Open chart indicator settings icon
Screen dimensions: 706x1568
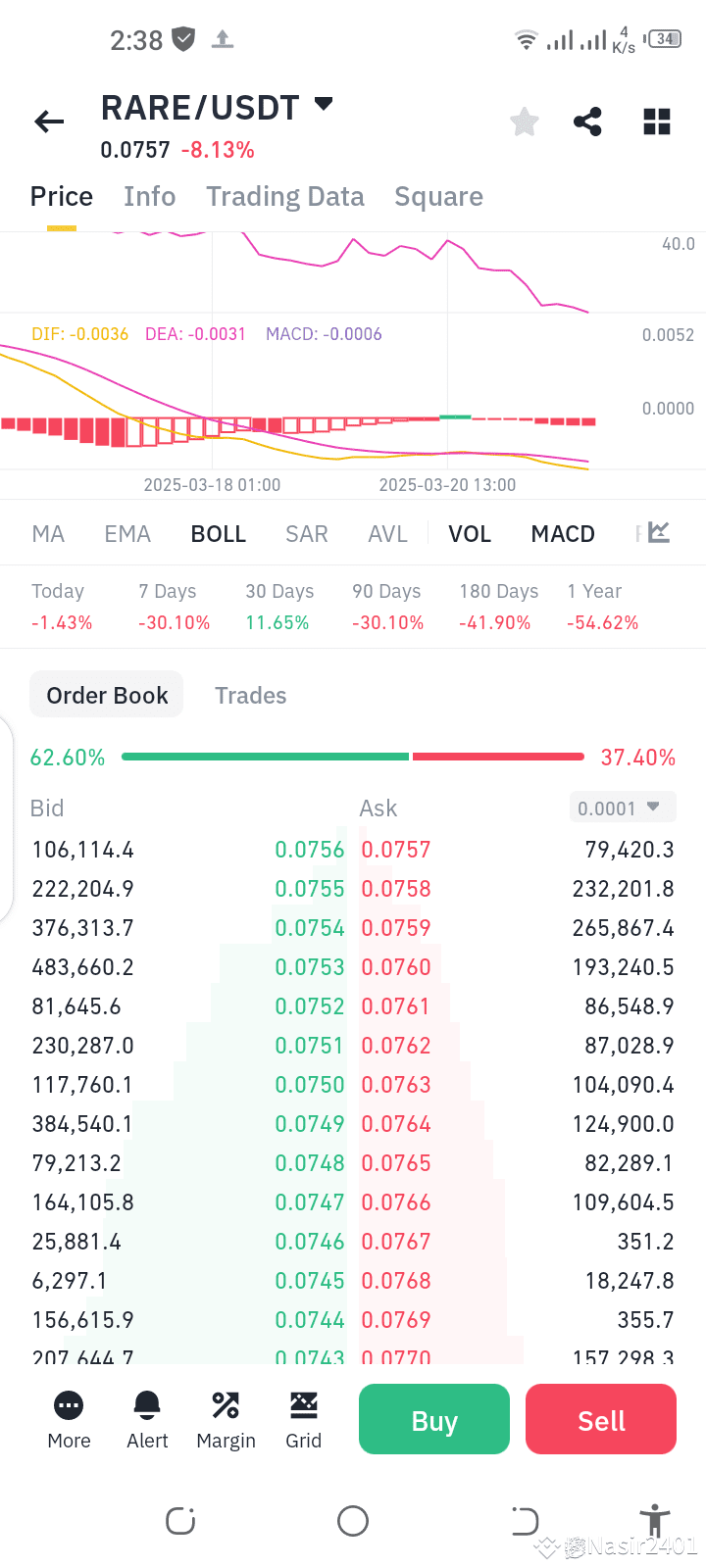pos(659,533)
